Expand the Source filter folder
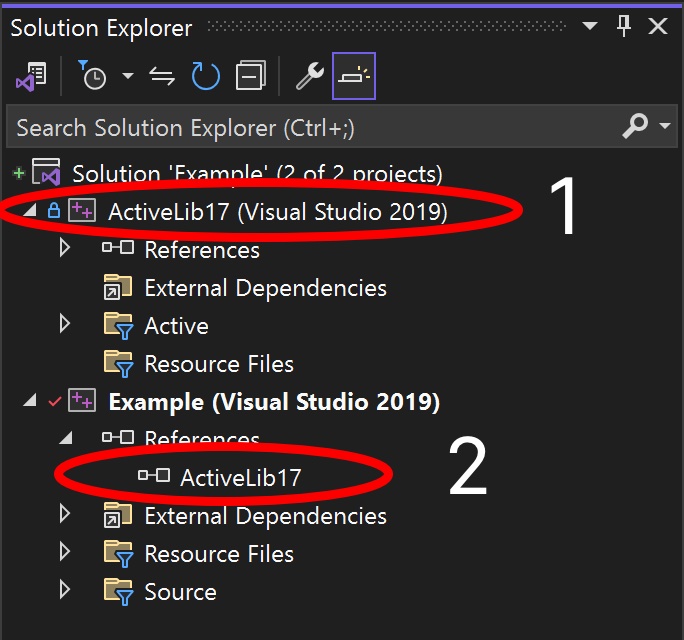This screenshot has width=684, height=640. coord(65,591)
